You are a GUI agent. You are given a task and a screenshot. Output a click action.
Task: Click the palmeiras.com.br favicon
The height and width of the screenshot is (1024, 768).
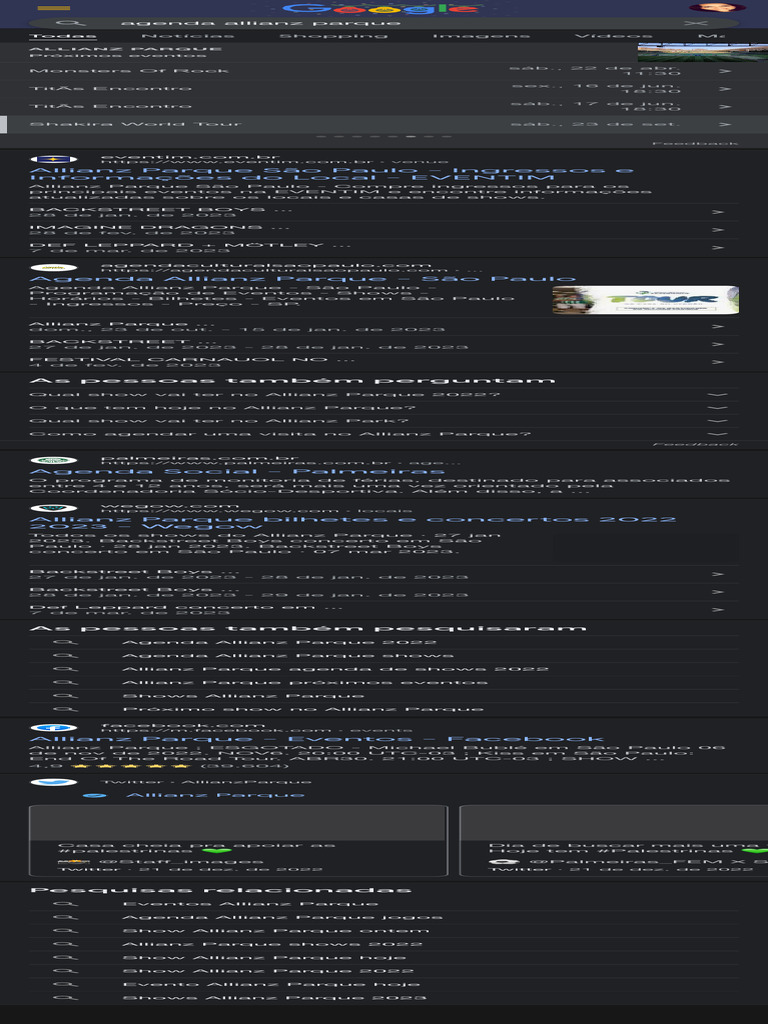[54, 460]
